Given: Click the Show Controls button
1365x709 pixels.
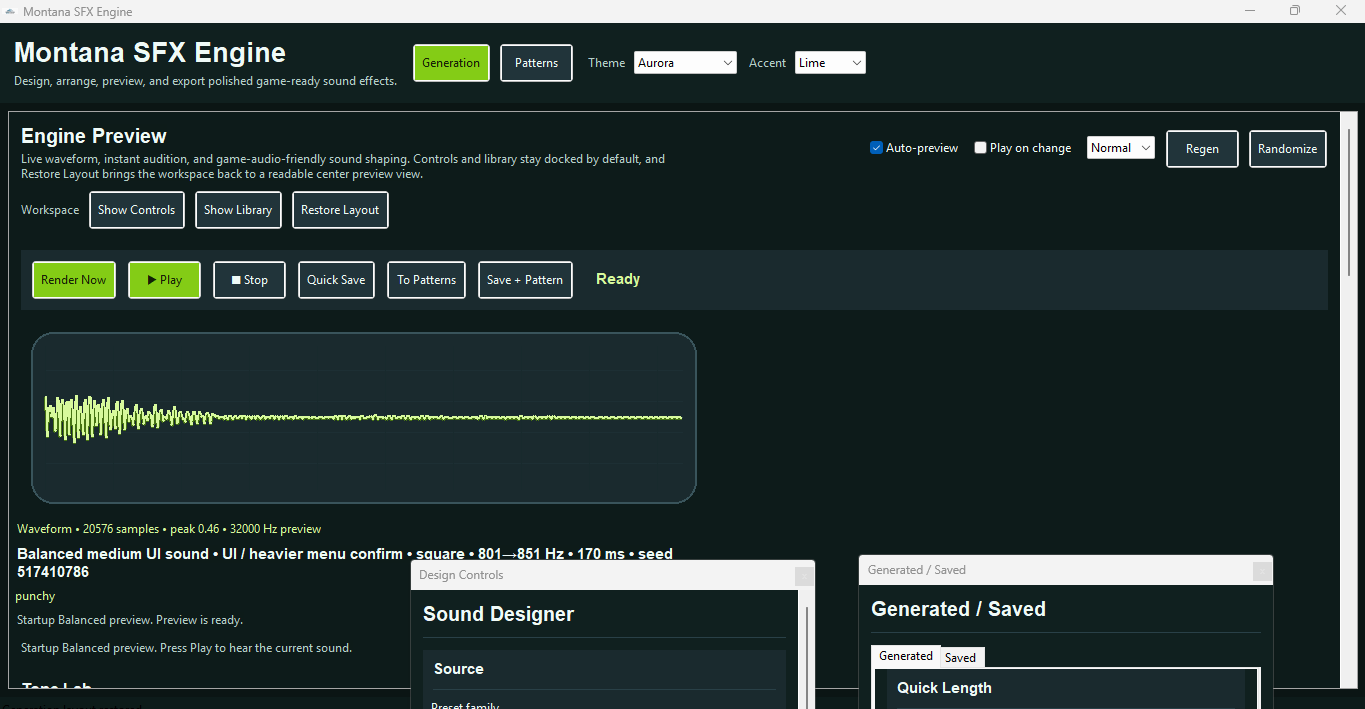Looking at the screenshot, I should pos(137,210).
